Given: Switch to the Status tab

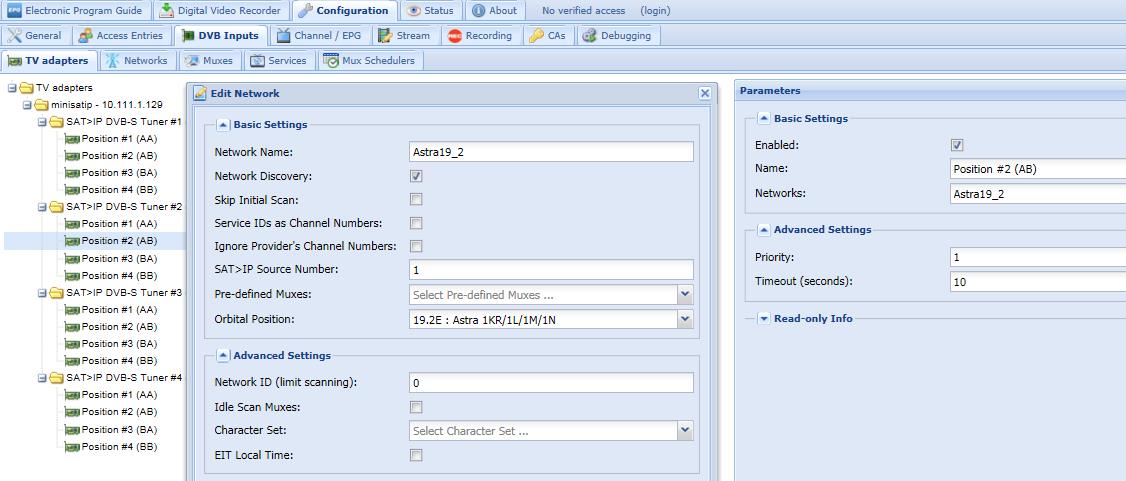Looking at the screenshot, I should [x=432, y=11].
